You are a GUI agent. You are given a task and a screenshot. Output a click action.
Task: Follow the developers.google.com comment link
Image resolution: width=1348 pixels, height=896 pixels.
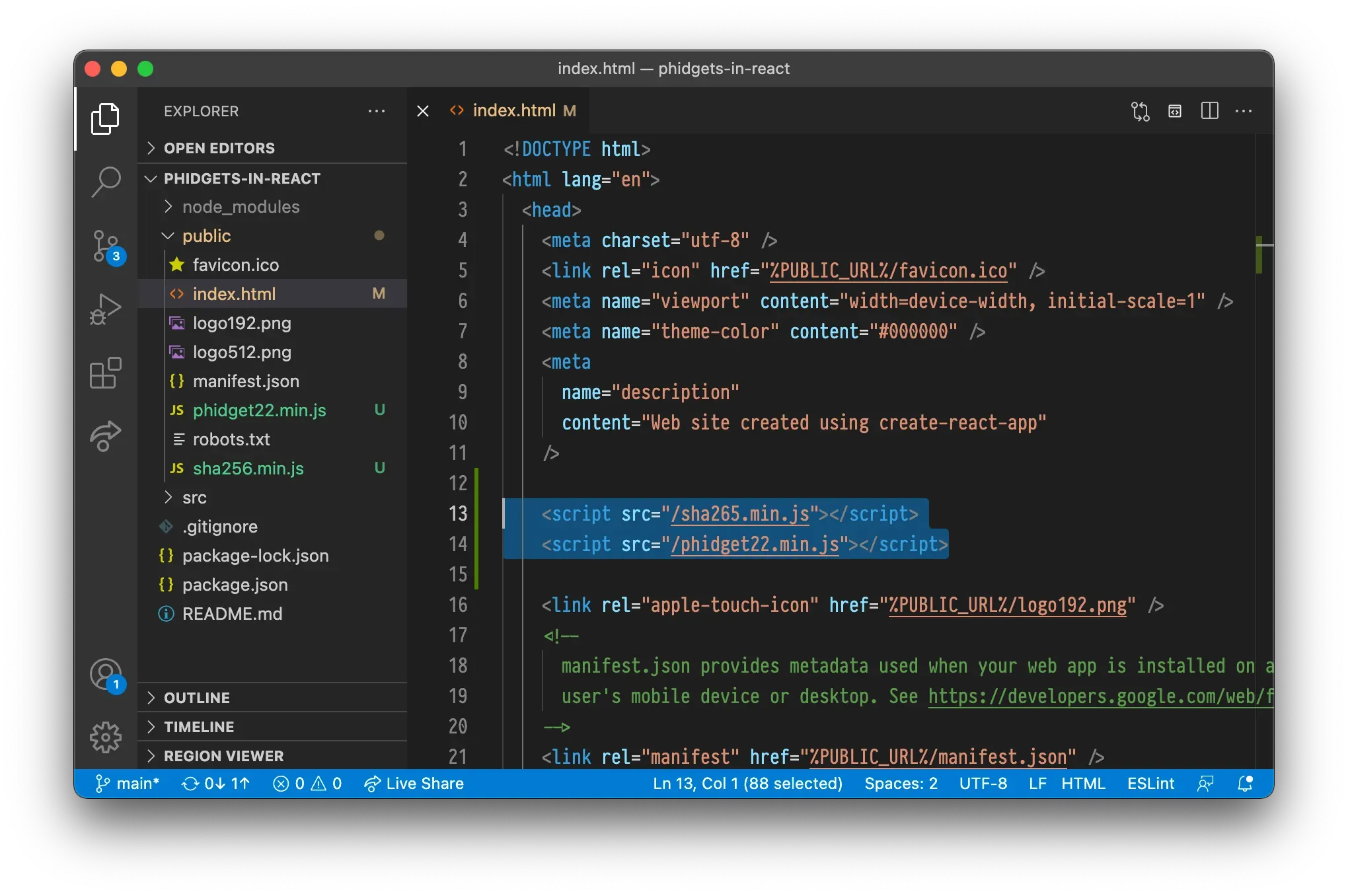[1100, 696]
